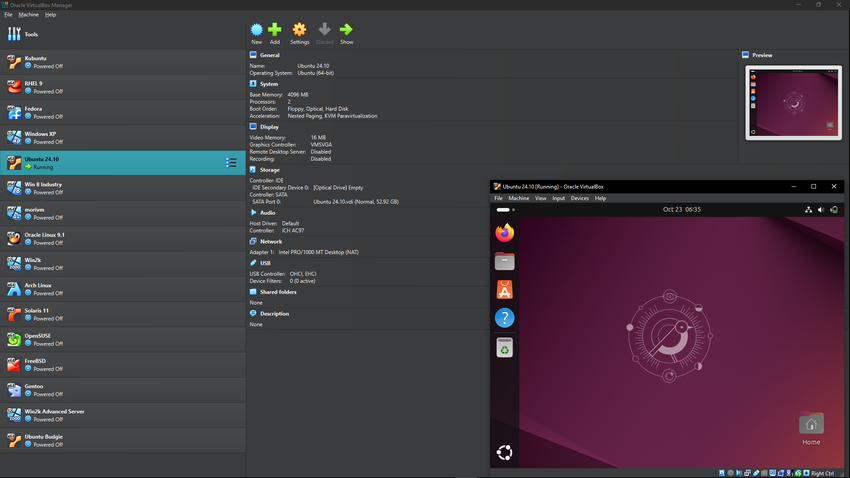Select the Fedora virtual machine
This screenshot has height=478, width=850.
click(123, 112)
